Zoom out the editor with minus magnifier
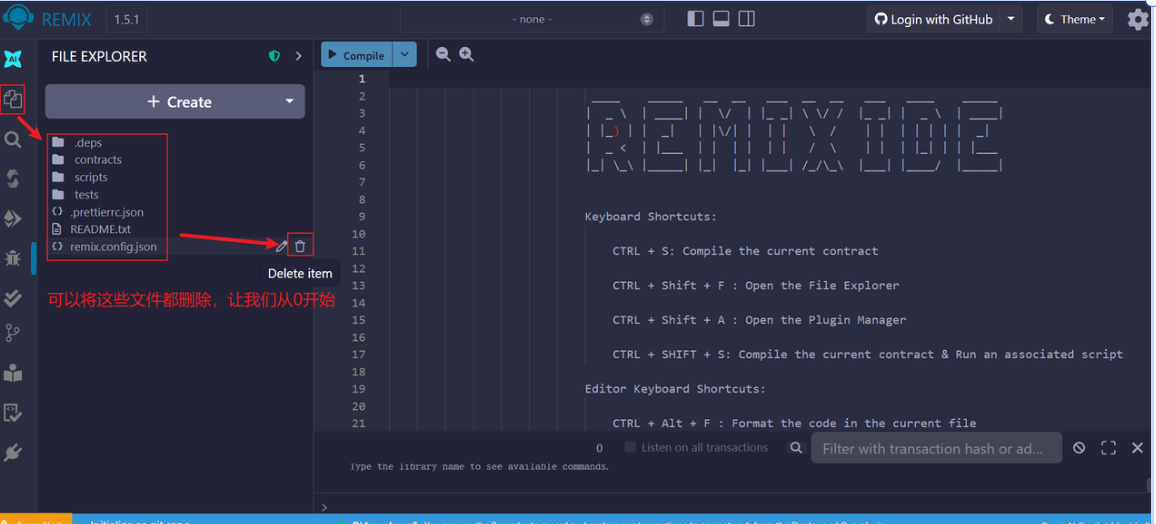 tap(443, 55)
